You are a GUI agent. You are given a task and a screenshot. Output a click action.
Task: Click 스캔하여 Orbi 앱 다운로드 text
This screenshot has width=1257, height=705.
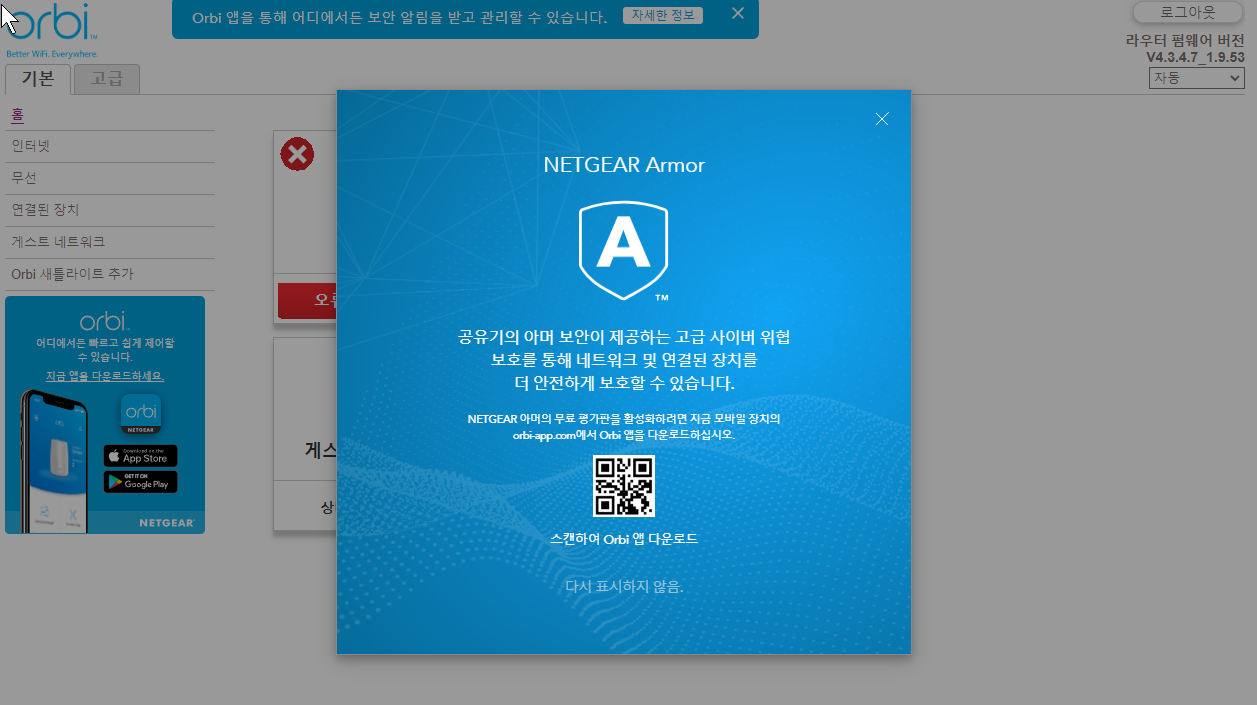click(x=624, y=539)
